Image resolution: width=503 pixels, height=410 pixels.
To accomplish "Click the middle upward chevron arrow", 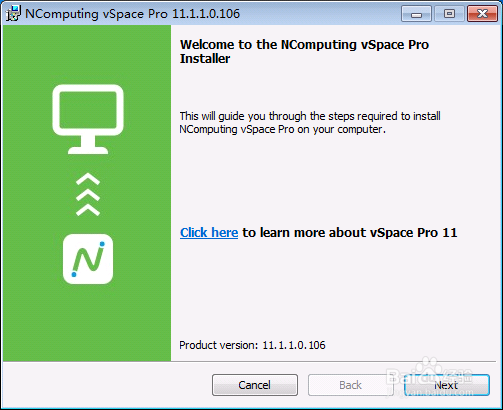I will tap(88, 195).
